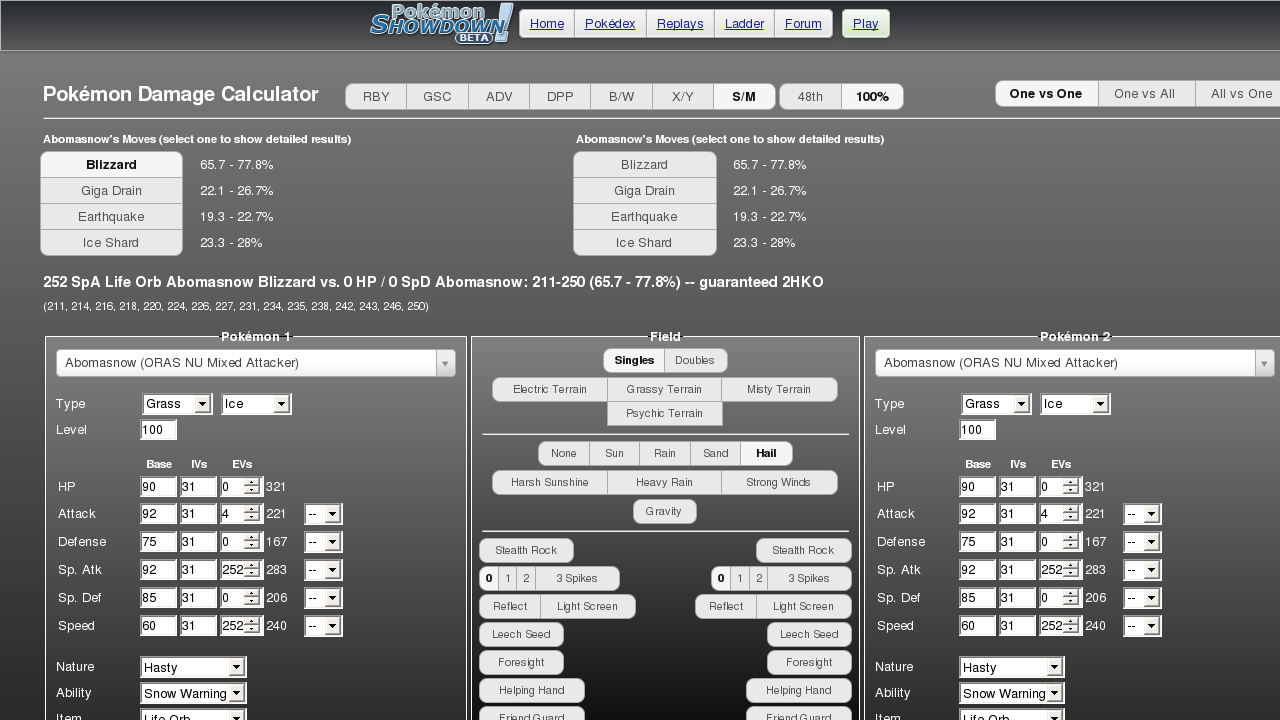This screenshot has height=720, width=1280.
Task: Open Pokémon 2 Sp. Atk boost dropdown
Action: tap(1143, 570)
